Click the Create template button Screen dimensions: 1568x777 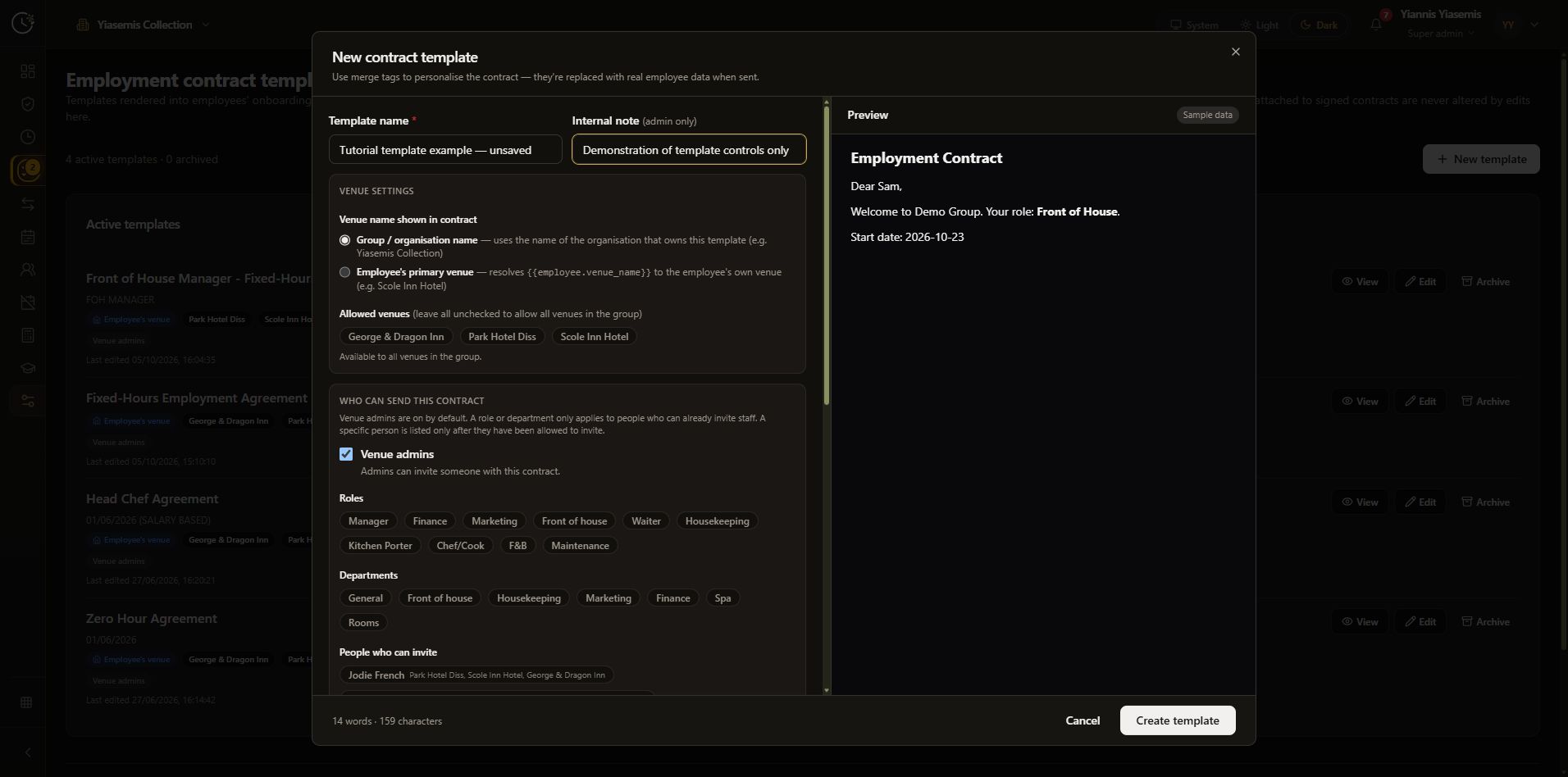[x=1178, y=720]
